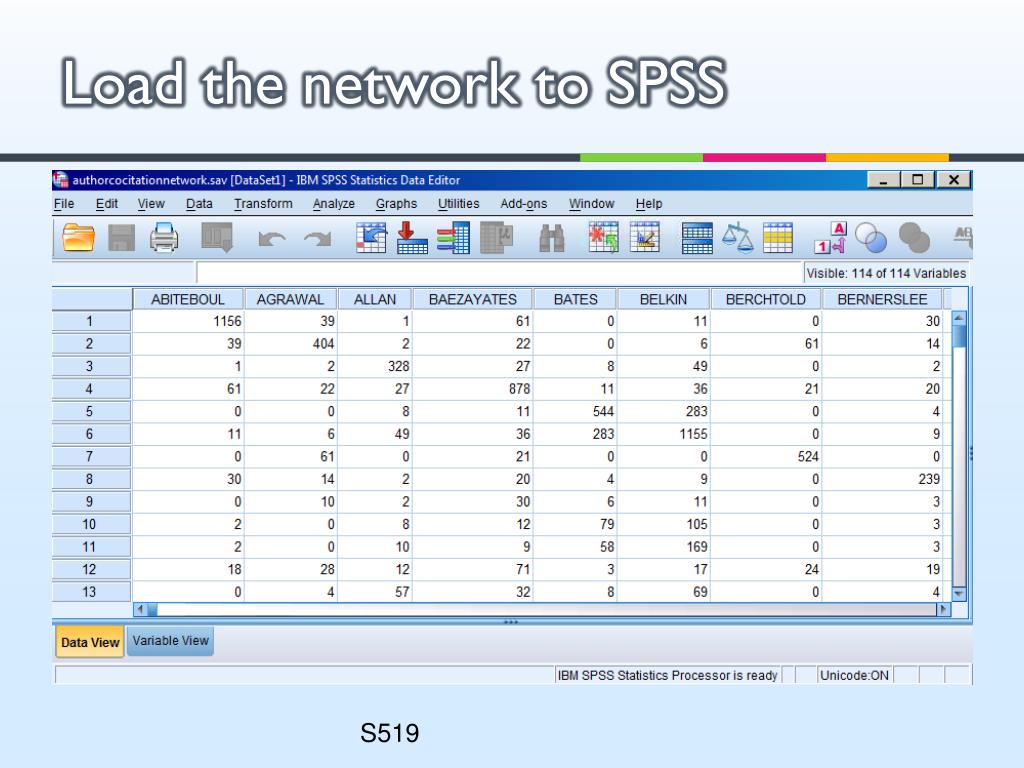The image size is (1024, 768).
Task: Open the View menu
Action: click(151, 204)
